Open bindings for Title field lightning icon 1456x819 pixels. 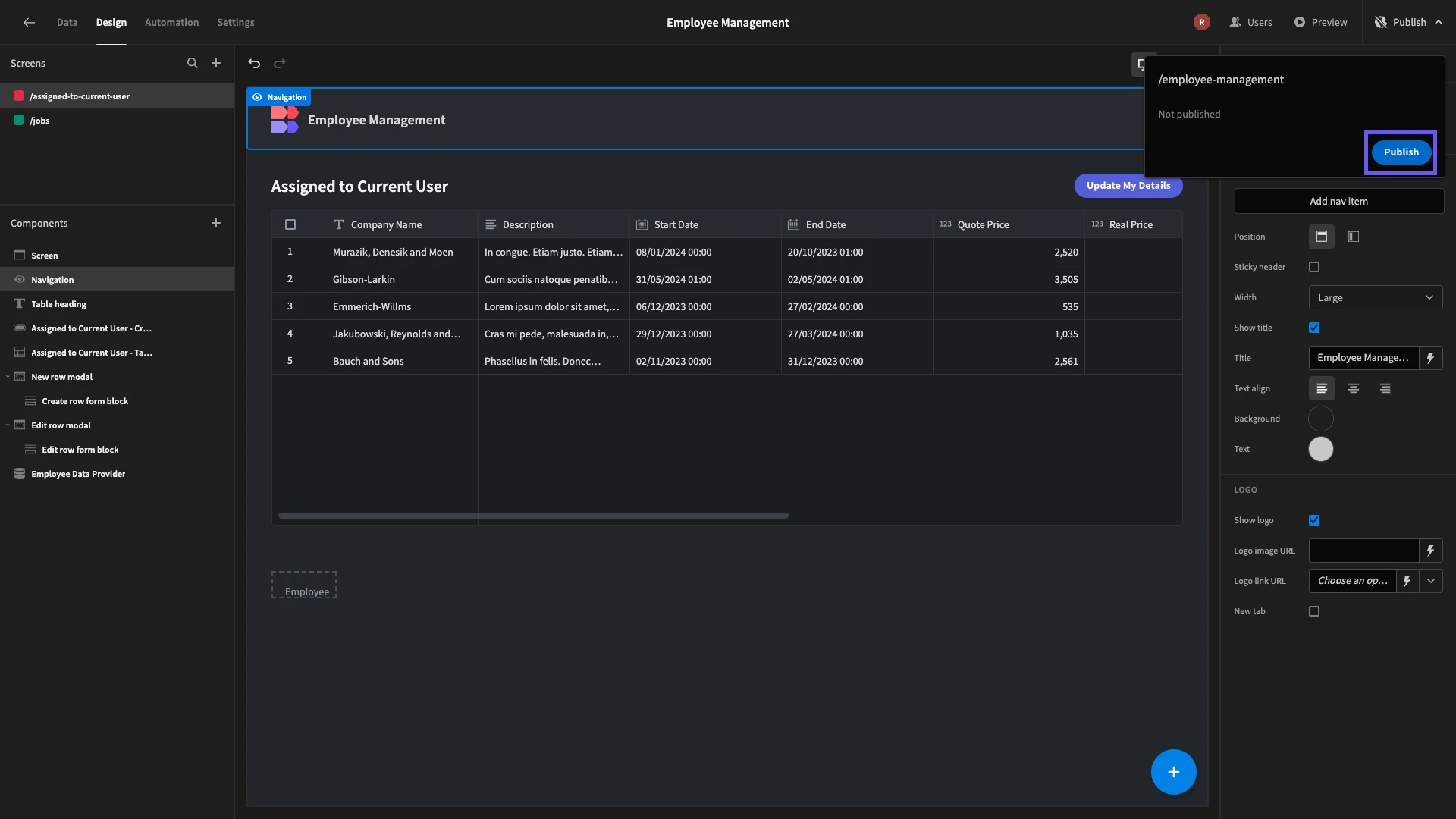(x=1430, y=358)
